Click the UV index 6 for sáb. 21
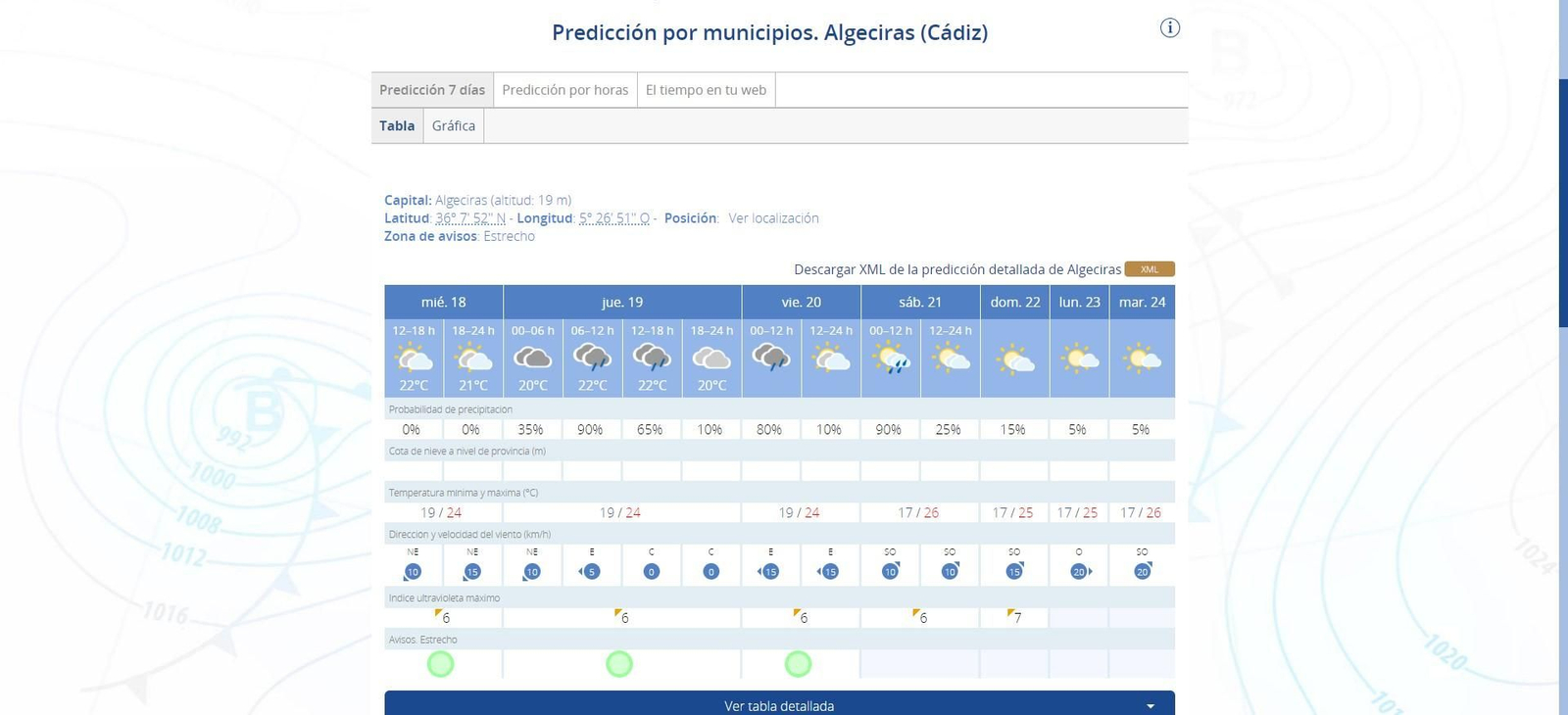 click(x=919, y=617)
